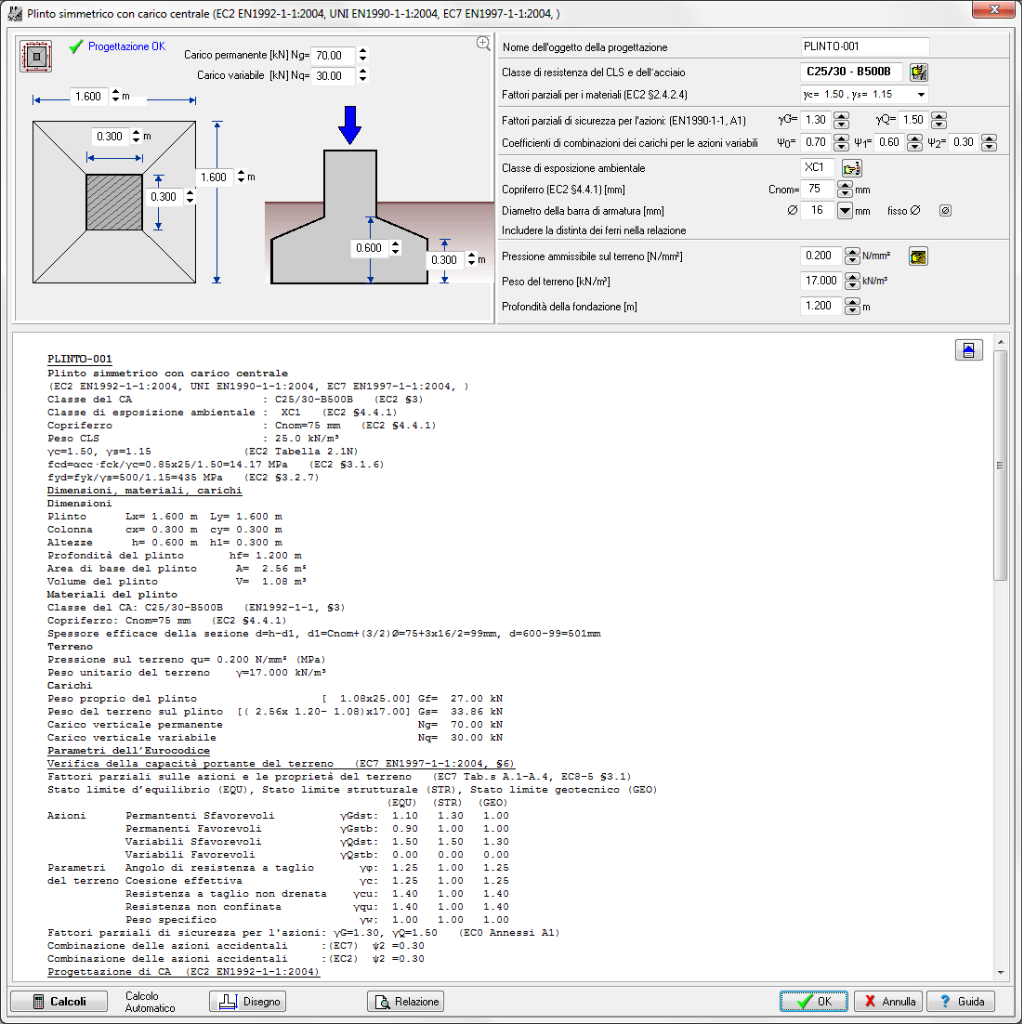
Task: Click the footing length 1.600 stepper on right
Action: click(241, 177)
